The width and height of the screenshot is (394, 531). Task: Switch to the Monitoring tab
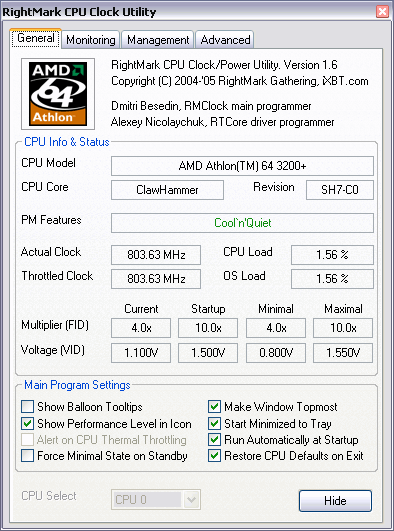coord(91,40)
